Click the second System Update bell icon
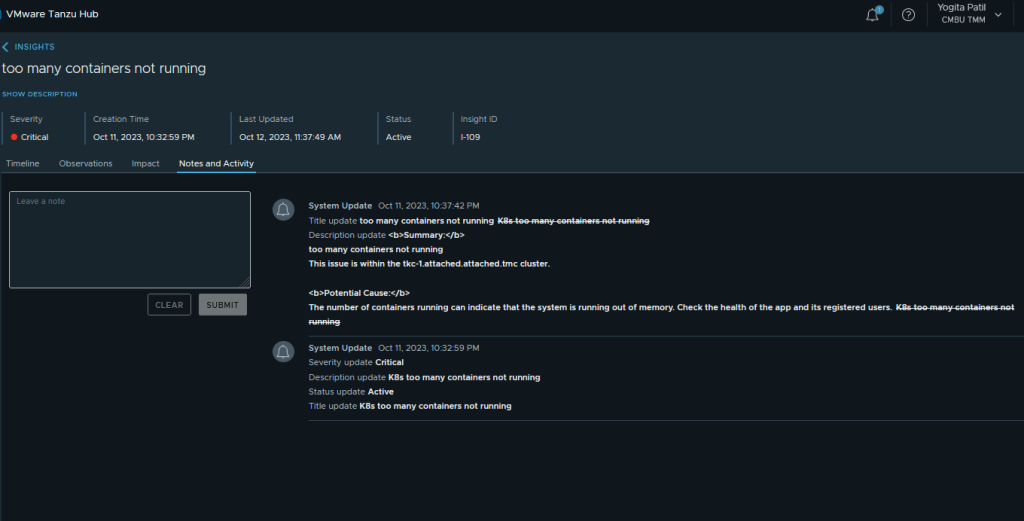 click(284, 351)
